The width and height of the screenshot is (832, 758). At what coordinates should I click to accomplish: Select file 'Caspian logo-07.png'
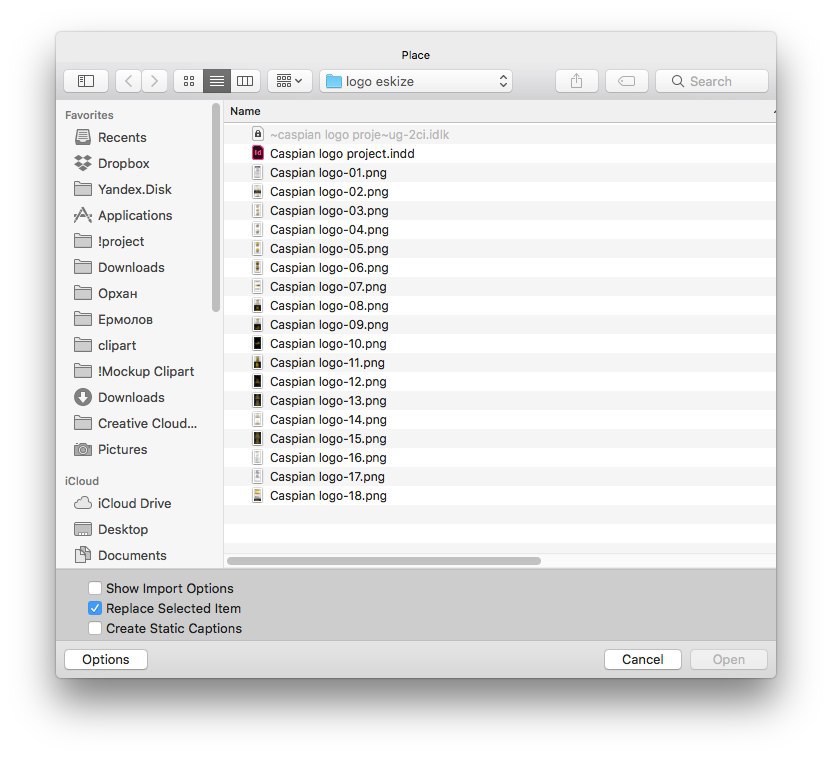[499, 286]
